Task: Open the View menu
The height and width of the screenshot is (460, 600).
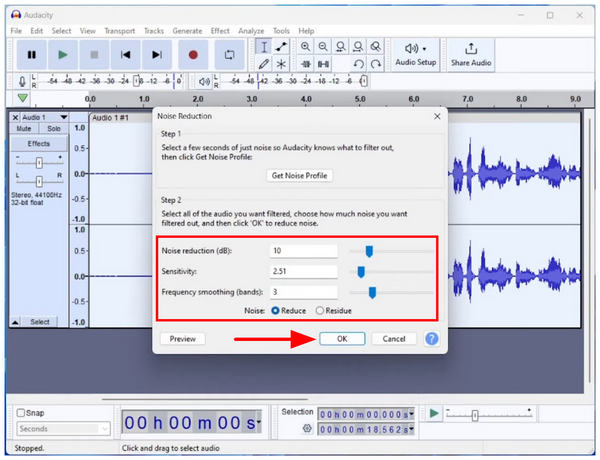Action: (88, 31)
